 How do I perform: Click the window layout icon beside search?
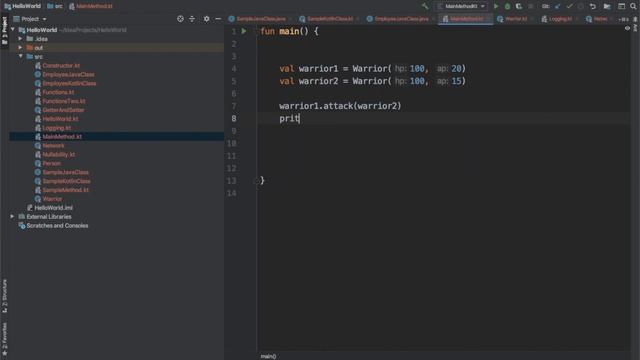621,6
